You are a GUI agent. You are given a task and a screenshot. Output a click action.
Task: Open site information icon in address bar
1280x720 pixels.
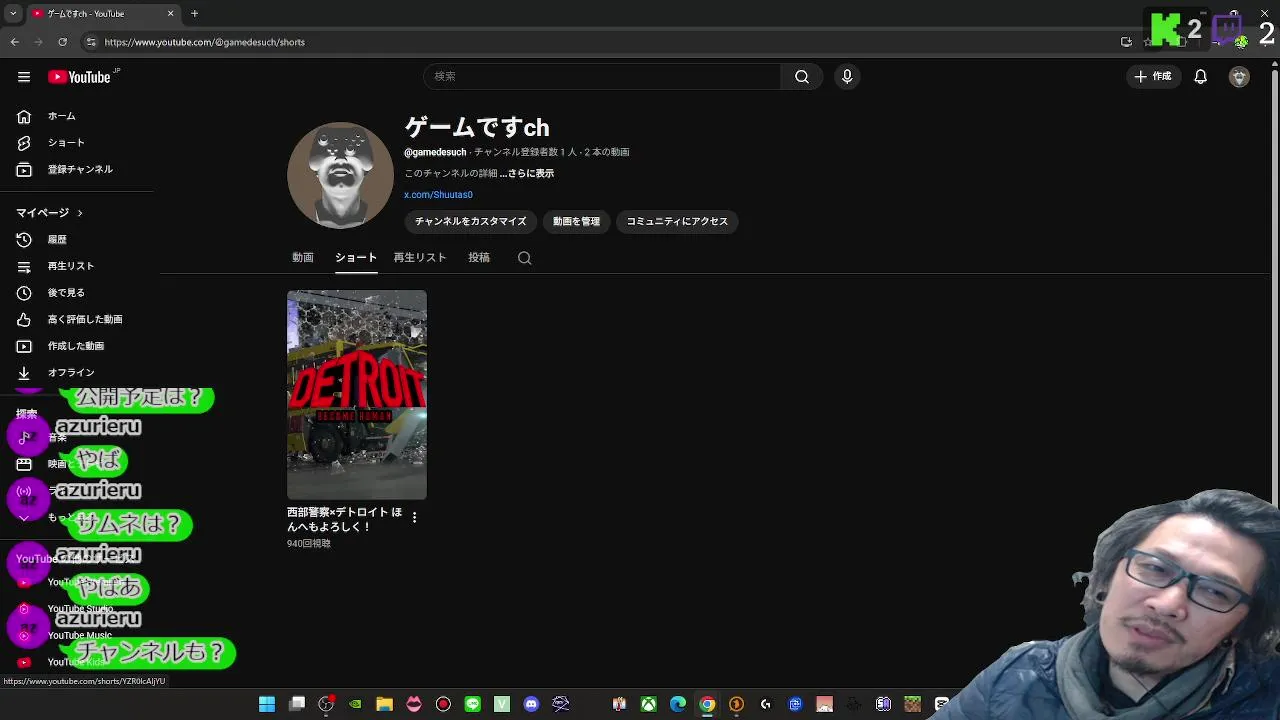(91, 42)
